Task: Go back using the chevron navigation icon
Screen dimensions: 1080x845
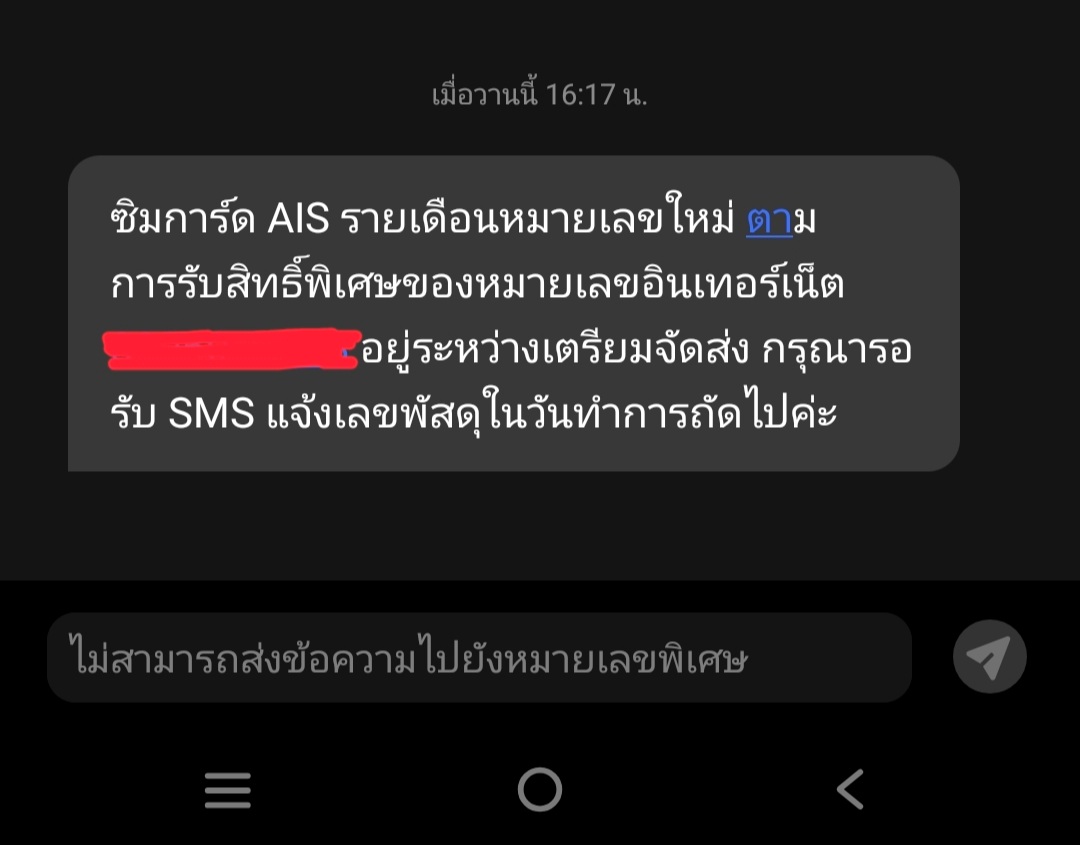Action: (x=850, y=789)
